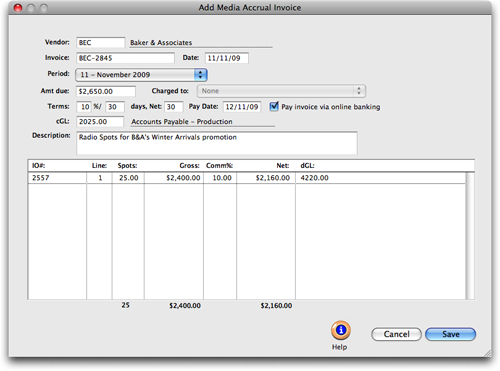Click the vendor name Baker & Associates
The height and width of the screenshot is (371, 500).
pyautogui.click(x=161, y=43)
